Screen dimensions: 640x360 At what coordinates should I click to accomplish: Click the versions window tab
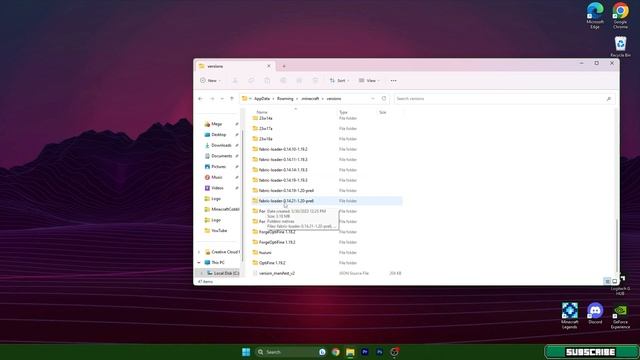coord(235,66)
